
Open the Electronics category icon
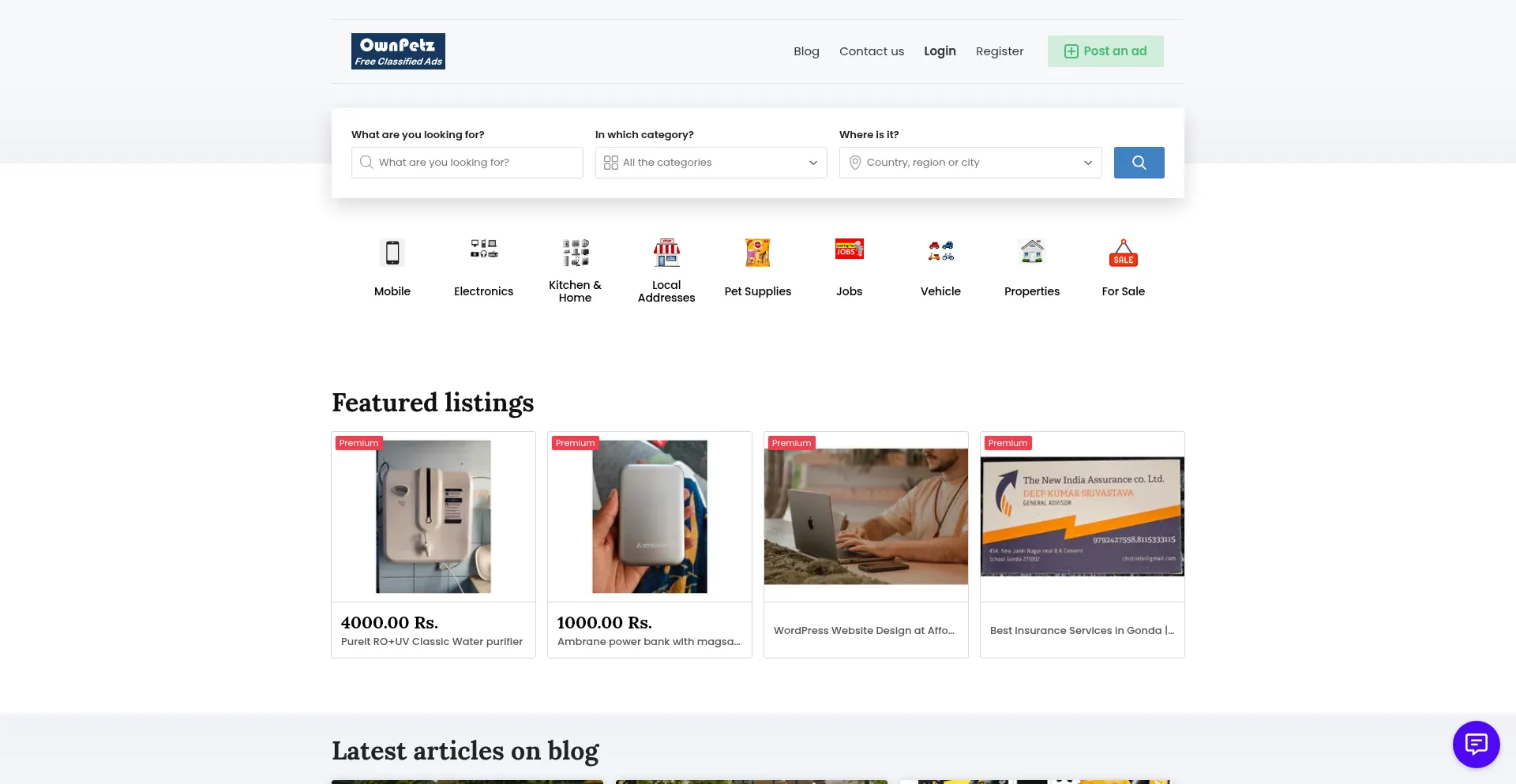tap(484, 249)
